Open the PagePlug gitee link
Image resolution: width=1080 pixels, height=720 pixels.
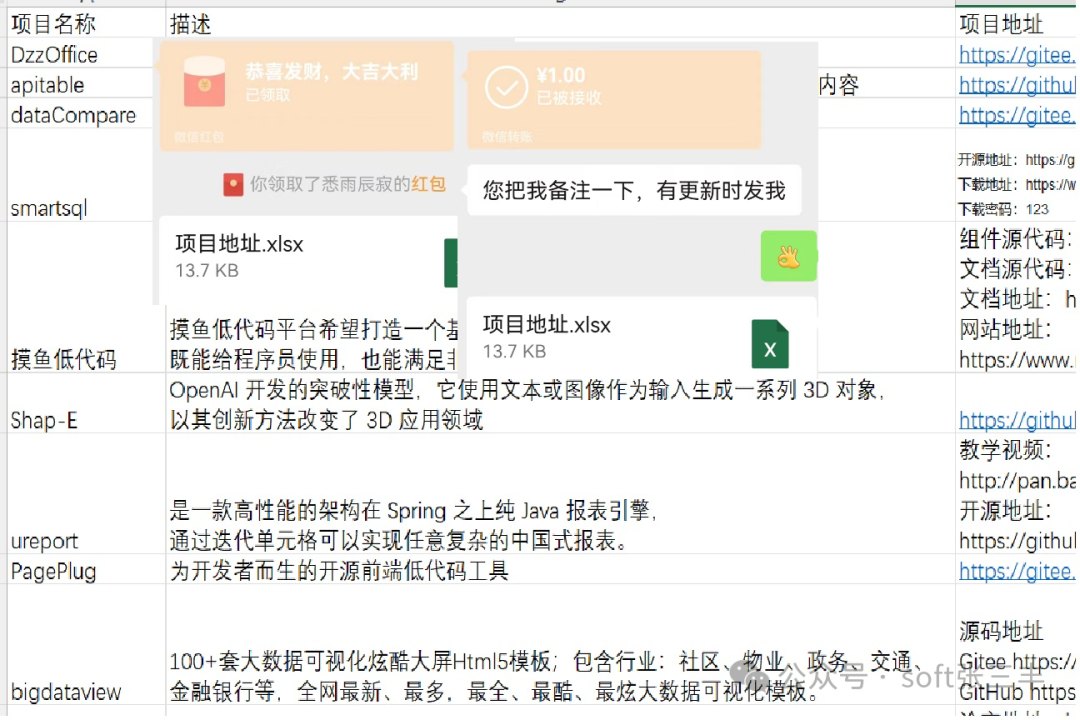1017,570
